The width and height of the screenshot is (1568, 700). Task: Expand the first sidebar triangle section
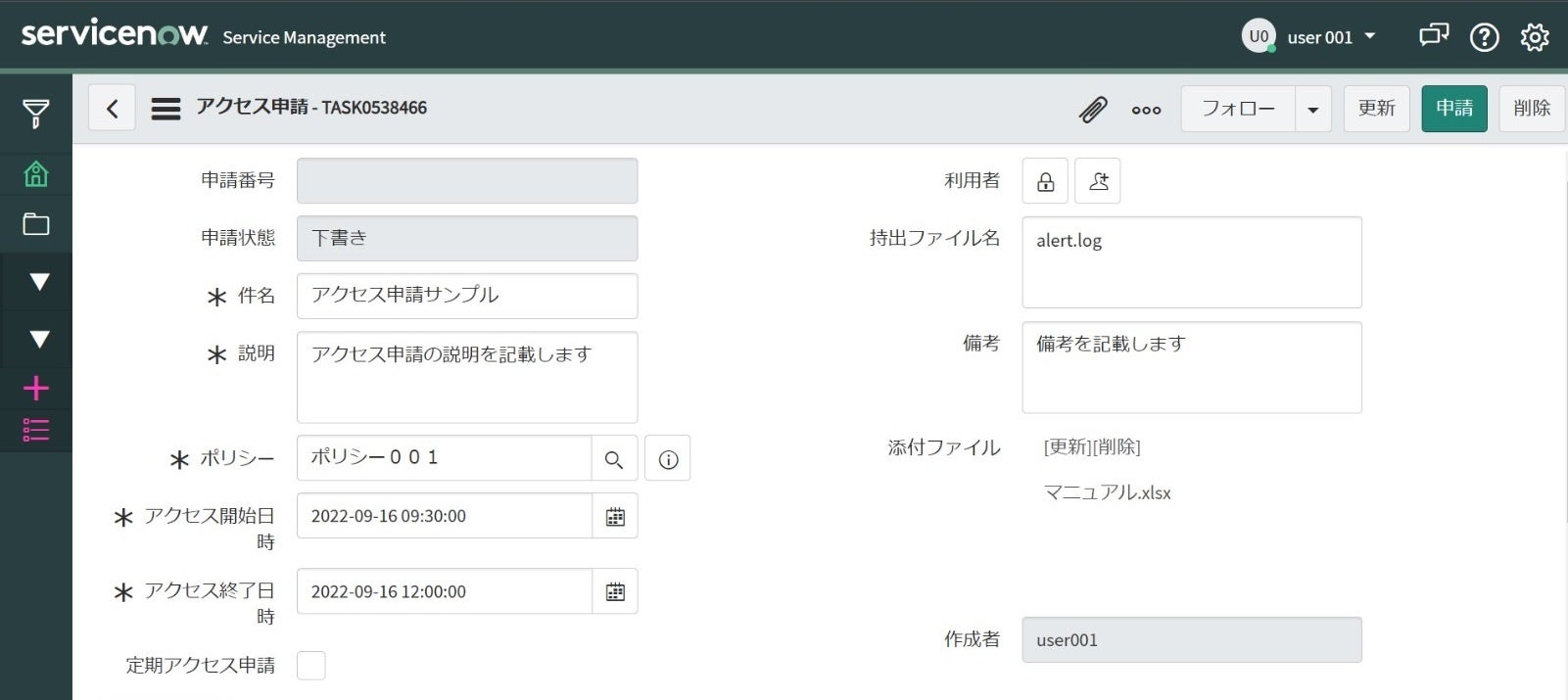[39, 282]
